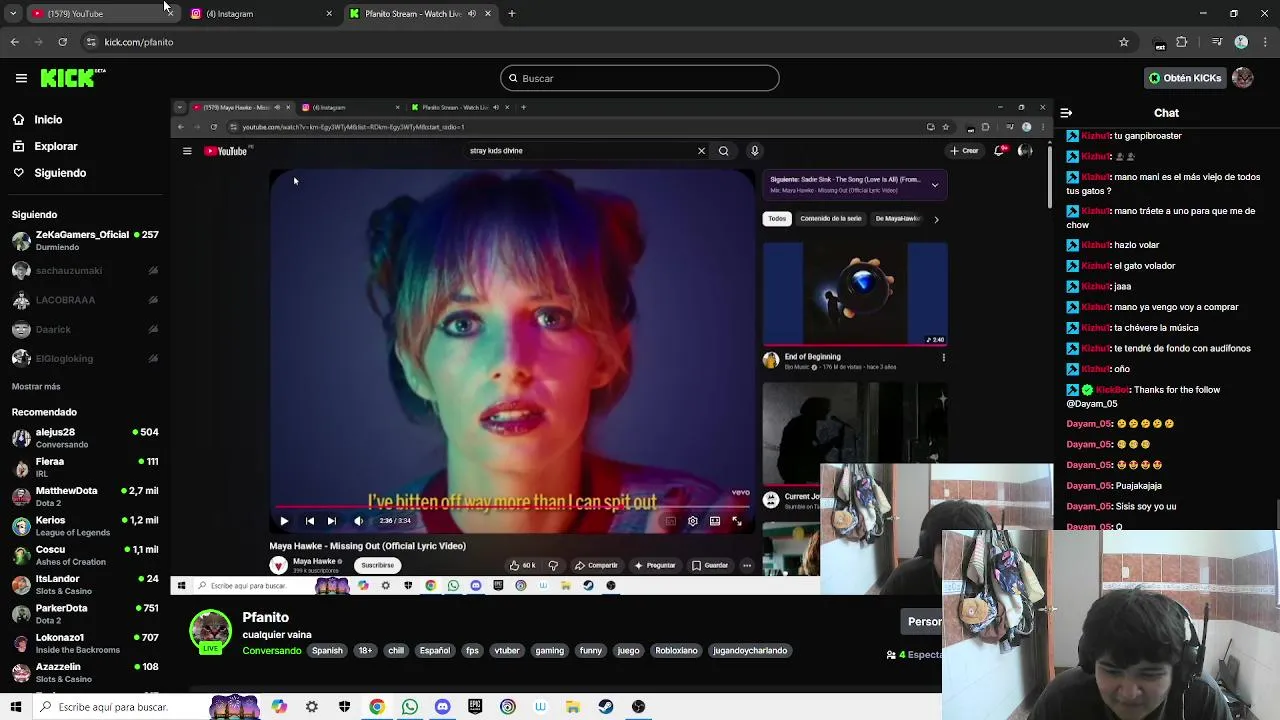Select the chill tag
1280x720 pixels.
click(396, 651)
